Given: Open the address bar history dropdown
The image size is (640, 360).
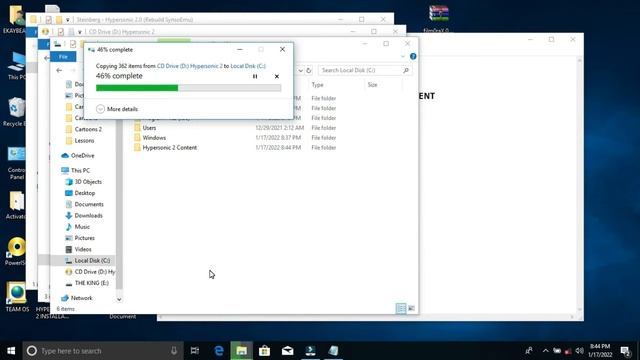Looking at the screenshot, I should coord(300,70).
